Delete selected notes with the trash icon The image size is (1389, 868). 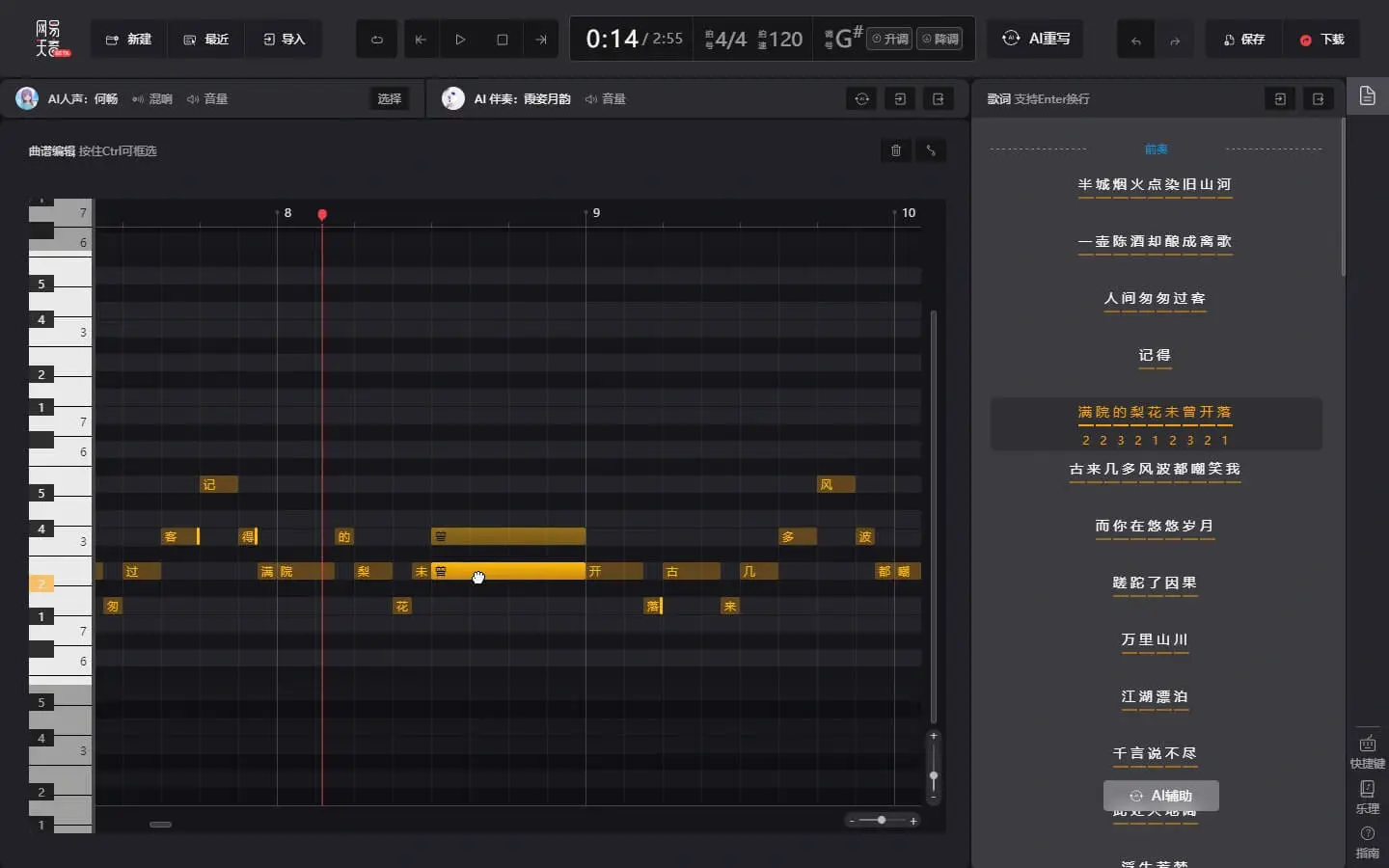pyautogui.click(x=896, y=150)
